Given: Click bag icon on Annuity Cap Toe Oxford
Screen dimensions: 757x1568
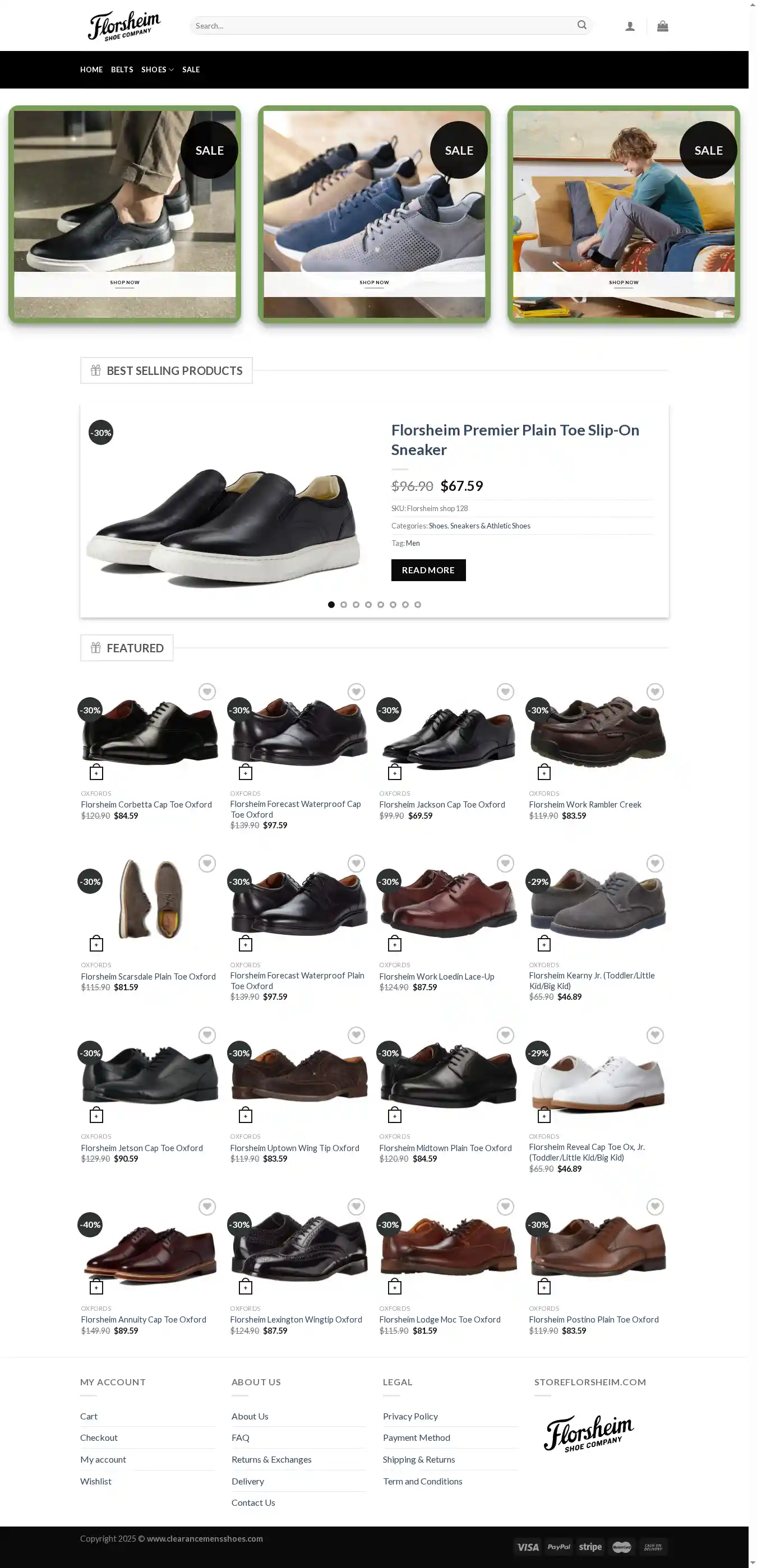Looking at the screenshot, I should click(96, 1287).
